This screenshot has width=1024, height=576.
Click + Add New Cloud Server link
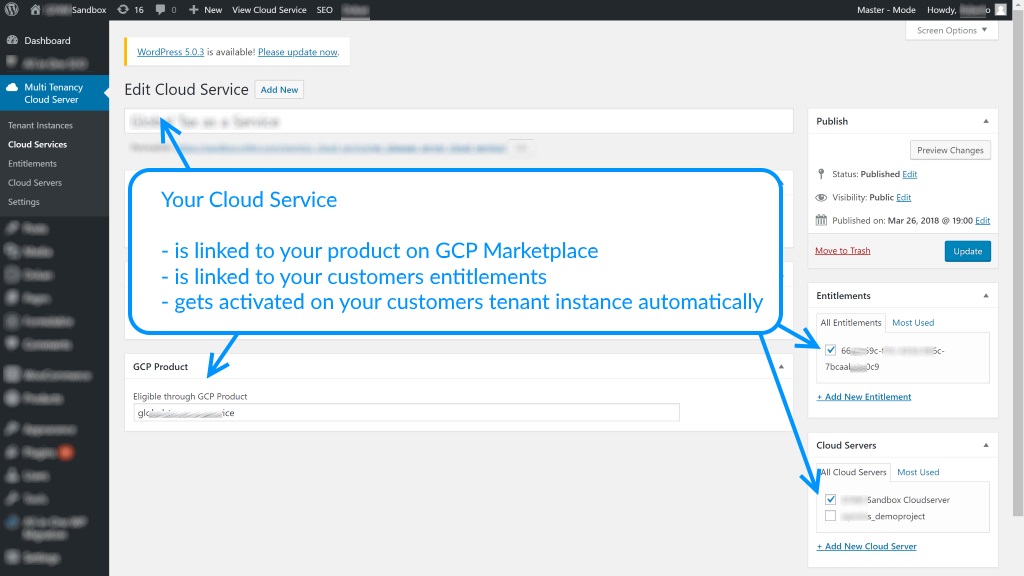pos(866,546)
